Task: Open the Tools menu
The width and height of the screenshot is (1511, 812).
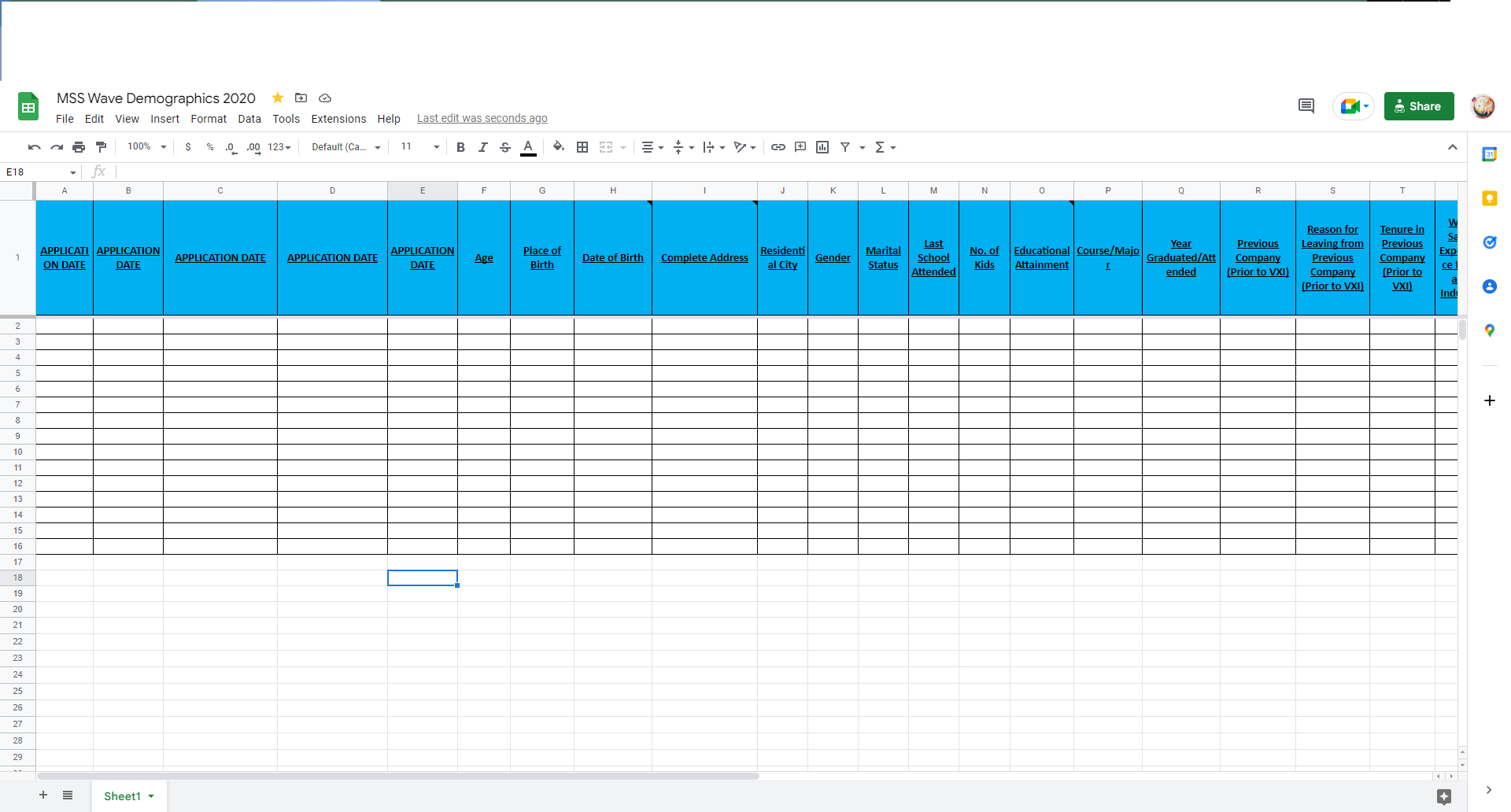Action: click(286, 119)
